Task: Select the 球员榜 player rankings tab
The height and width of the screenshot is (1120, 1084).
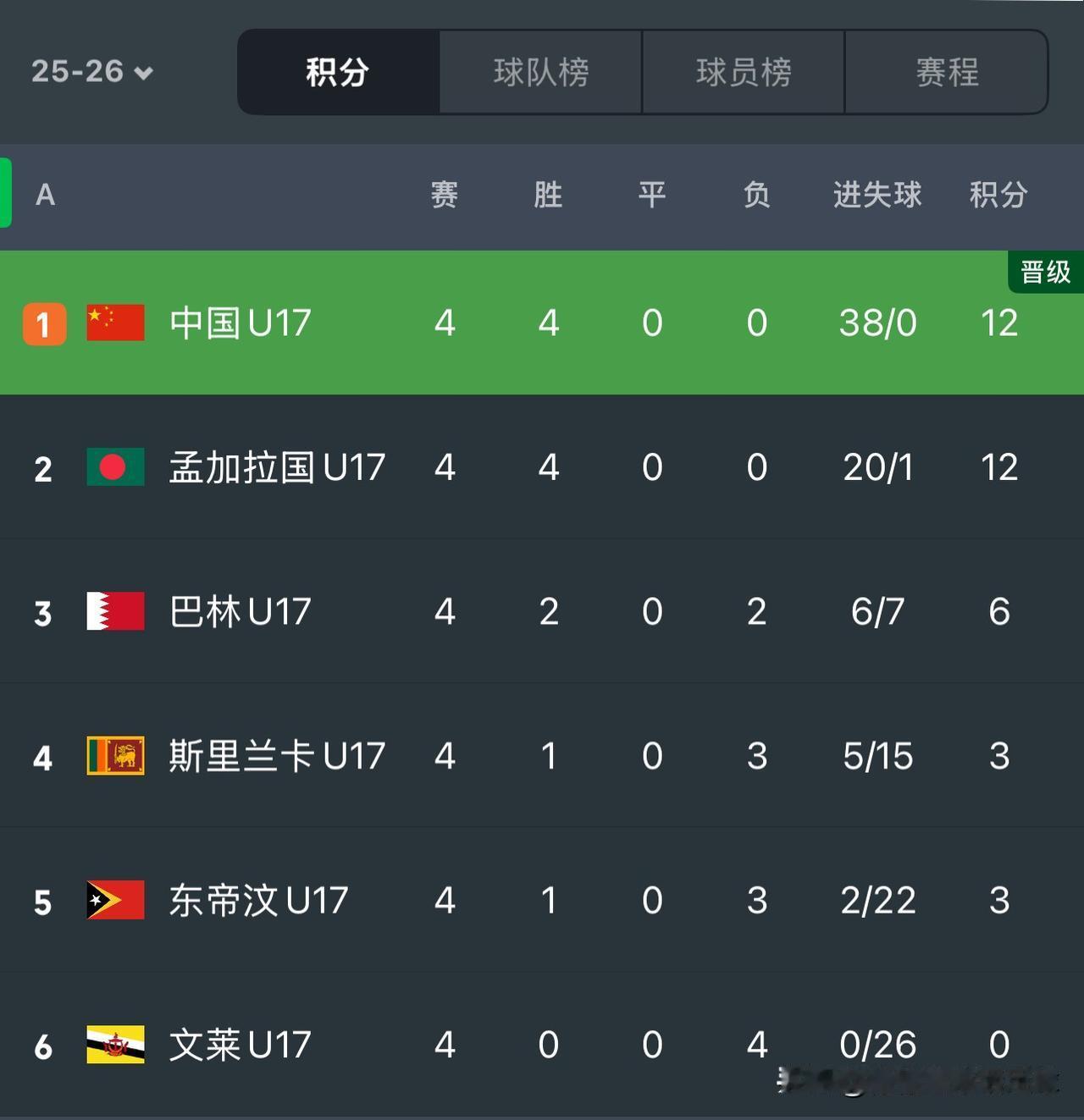Action: [743, 73]
